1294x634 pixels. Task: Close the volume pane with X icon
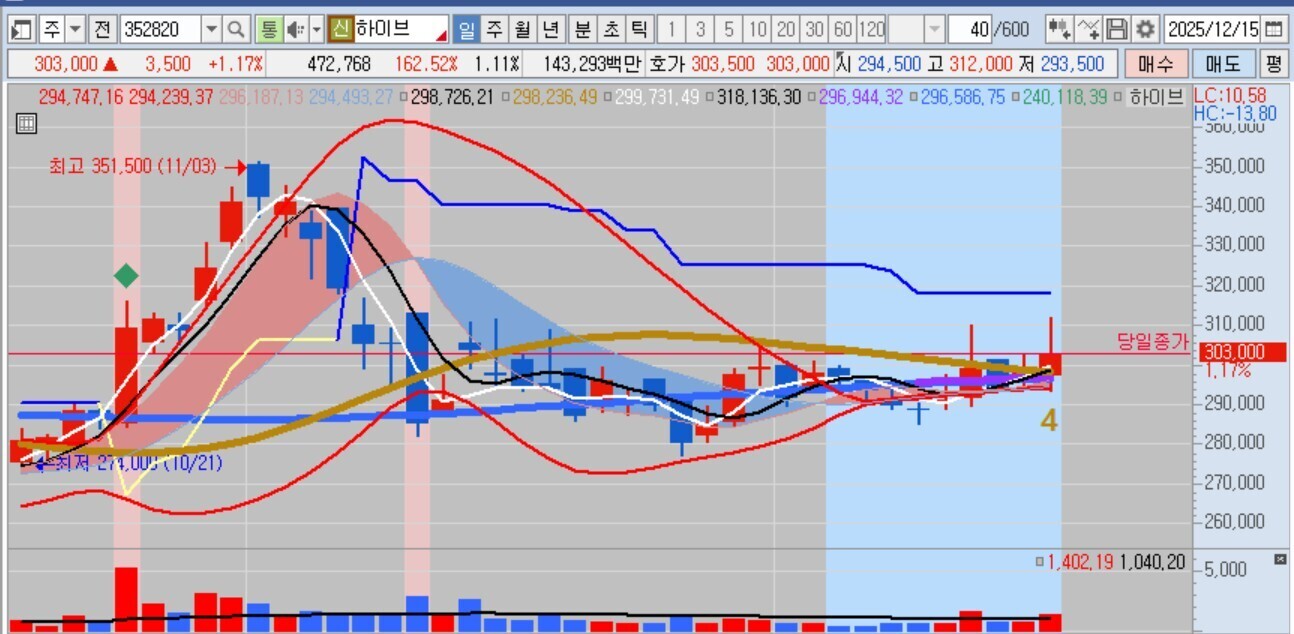click(1280, 559)
